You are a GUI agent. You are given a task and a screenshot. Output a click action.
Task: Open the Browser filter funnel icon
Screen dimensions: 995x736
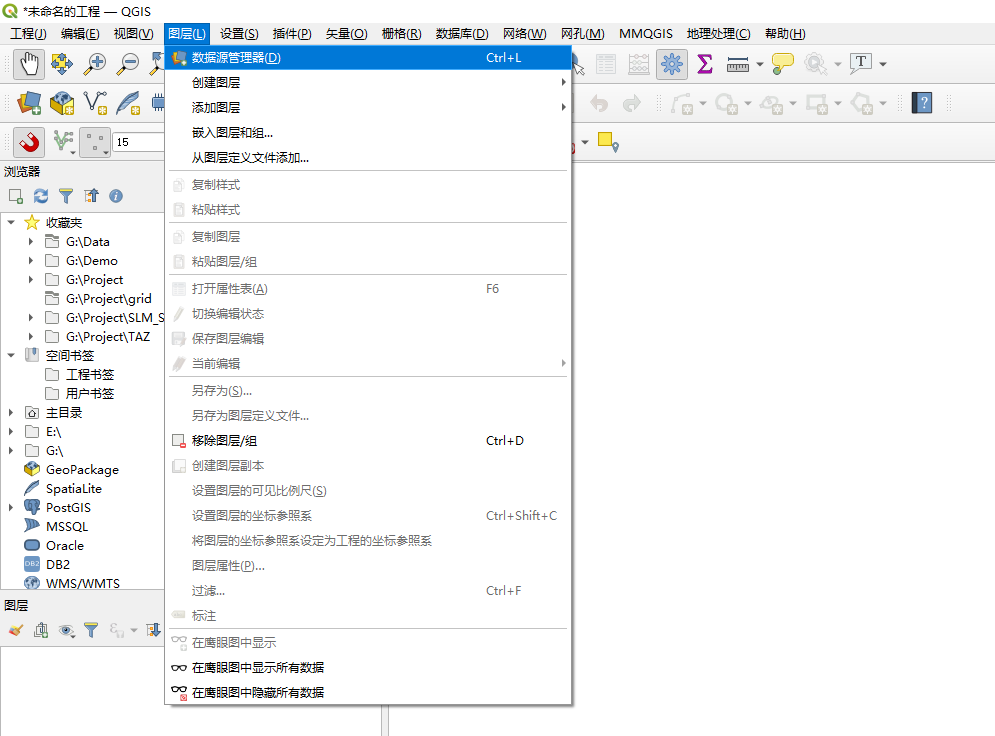coord(67,196)
